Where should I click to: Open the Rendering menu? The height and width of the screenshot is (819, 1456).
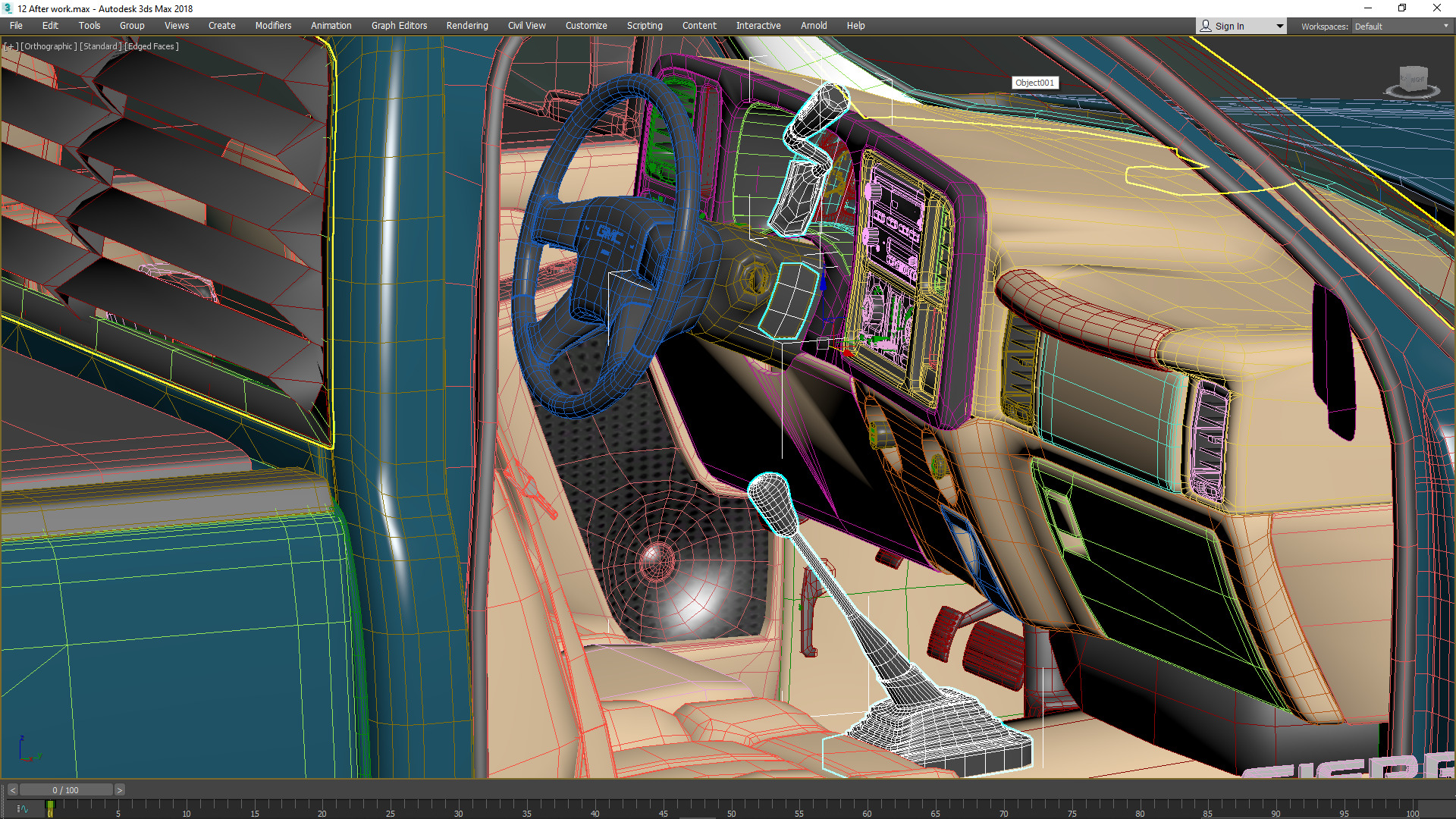(466, 26)
